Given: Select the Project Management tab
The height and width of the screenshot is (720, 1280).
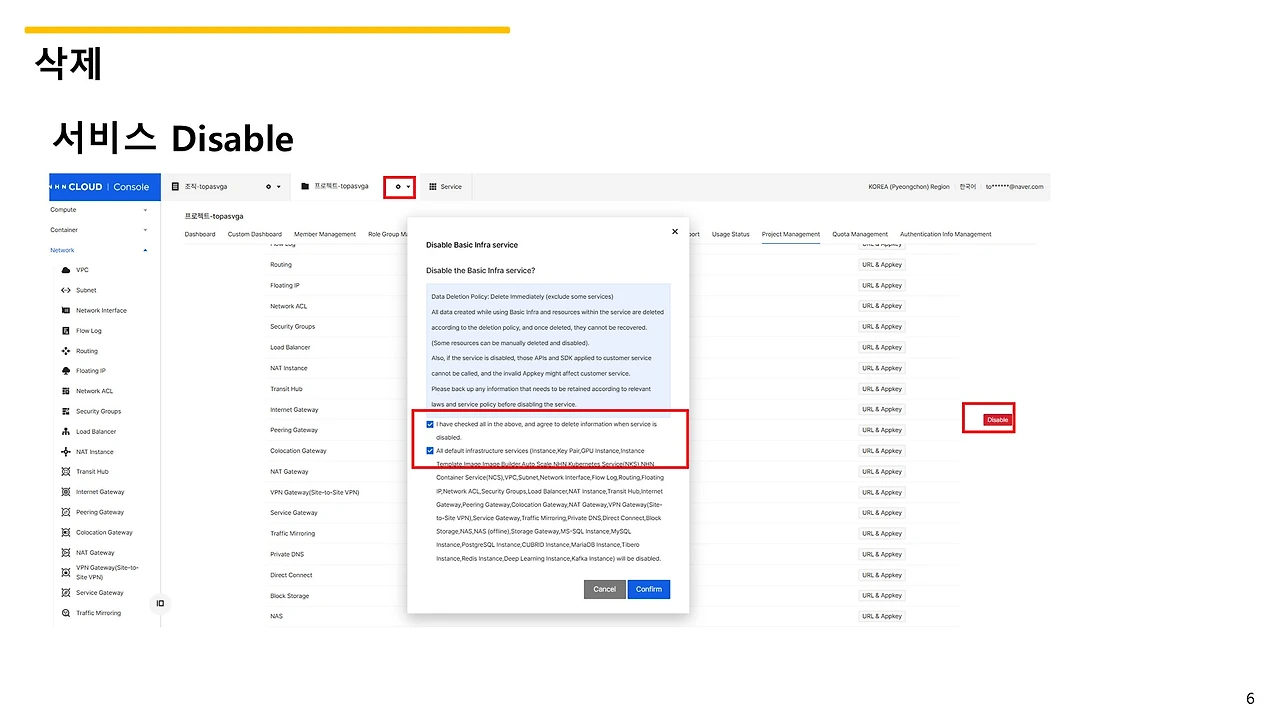Looking at the screenshot, I should pos(791,235).
